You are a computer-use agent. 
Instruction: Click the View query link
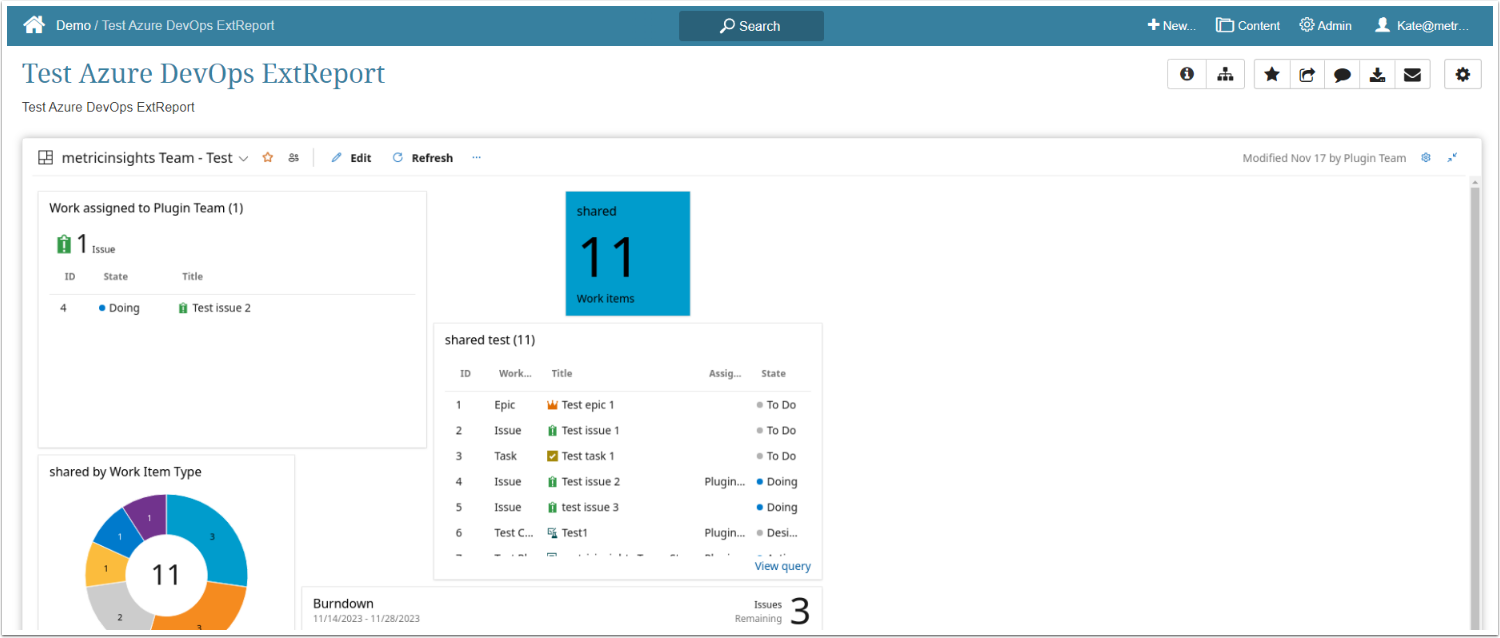tap(782, 566)
